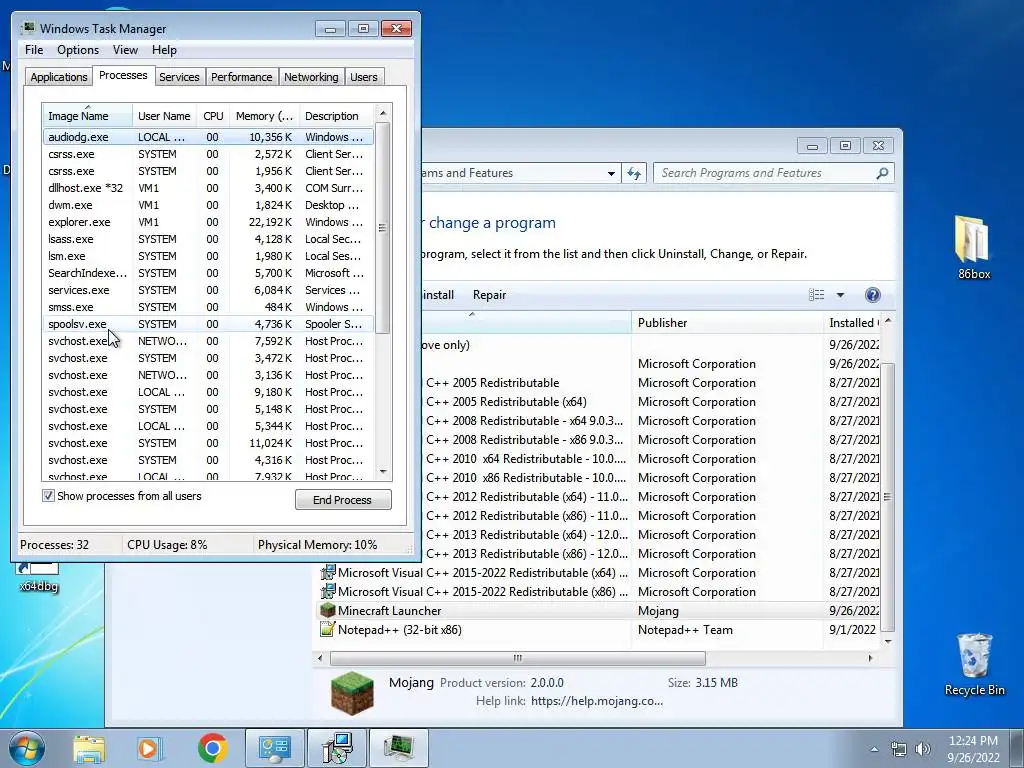Sort processes by Description column
1024x768 pixels.
coord(336,116)
